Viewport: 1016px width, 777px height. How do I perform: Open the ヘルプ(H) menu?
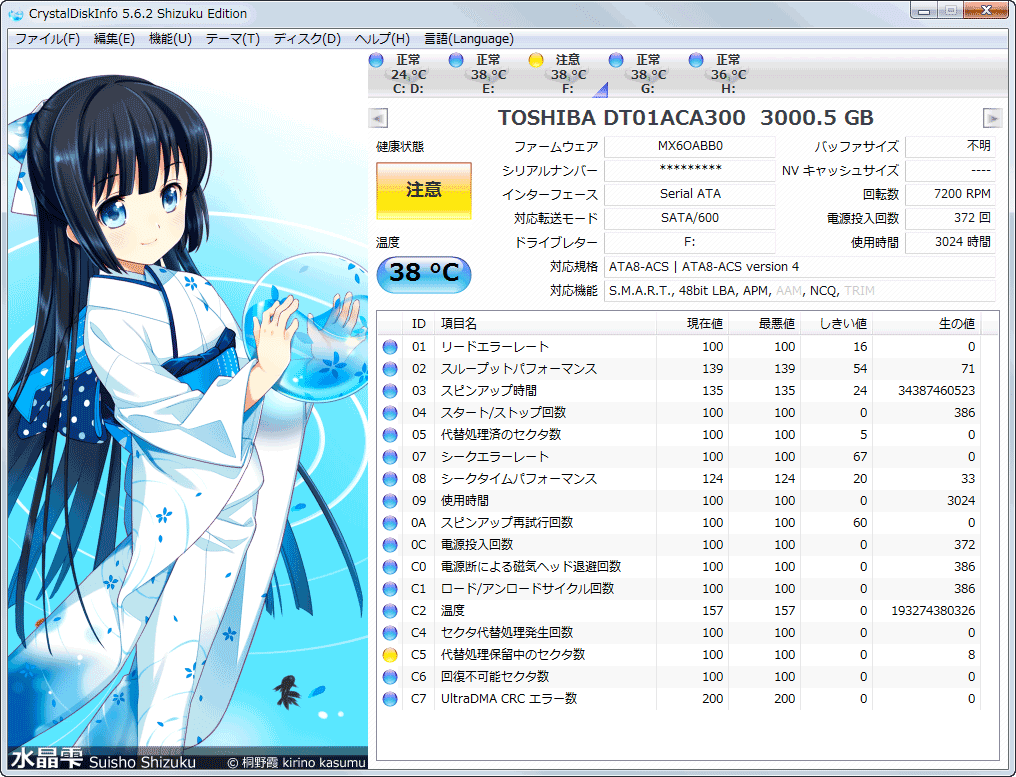[382, 39]
